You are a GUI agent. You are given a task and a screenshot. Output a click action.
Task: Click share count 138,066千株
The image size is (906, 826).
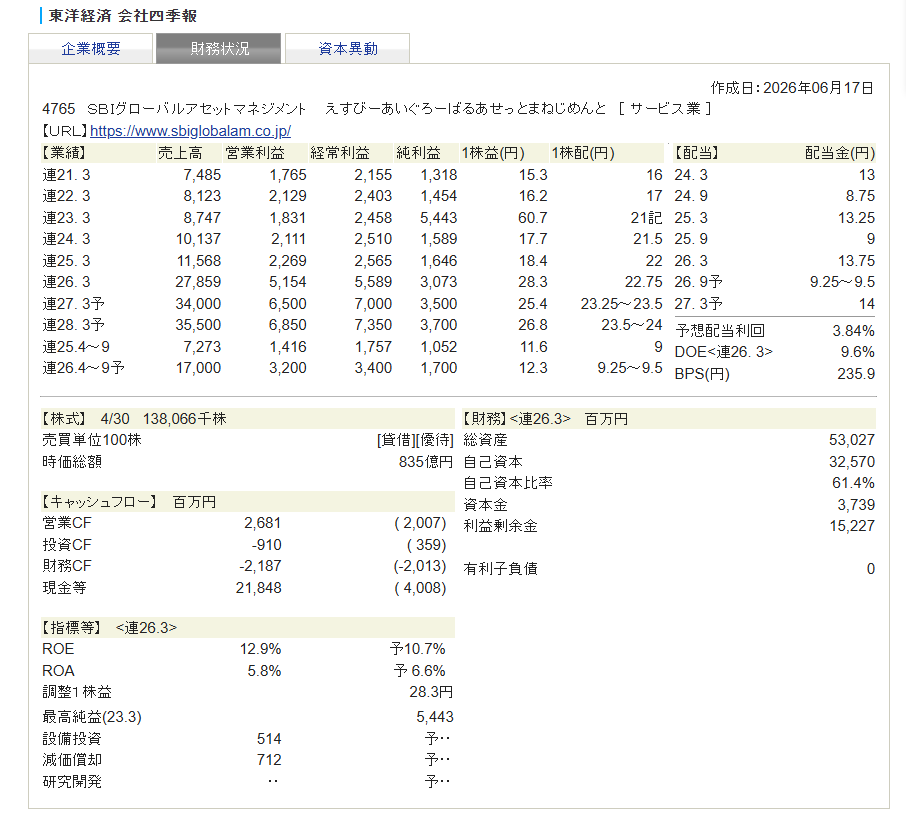click(x=185, y=419)
